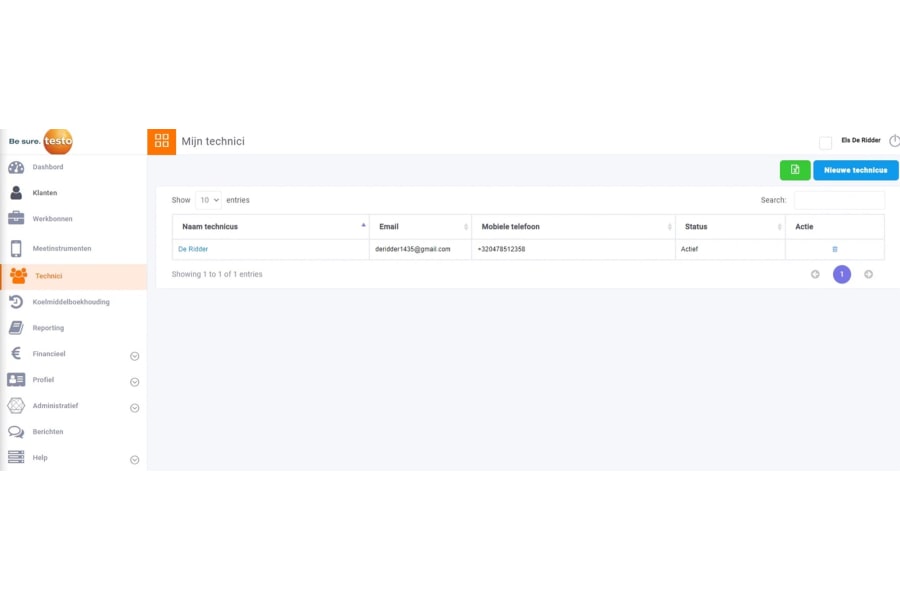Click the Klanten person icon
Screen dimensions: 900x600
pyautogui.click(x=16, y=193)
